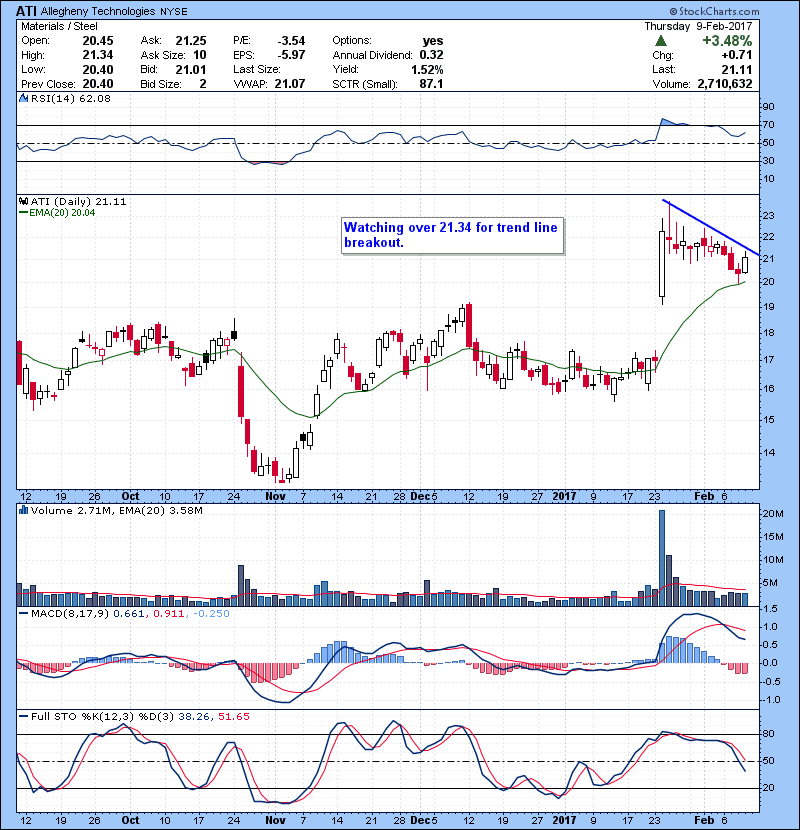Click the blue descending trend line
This screenshot has width=800, height=830.
tap(711, 228)
